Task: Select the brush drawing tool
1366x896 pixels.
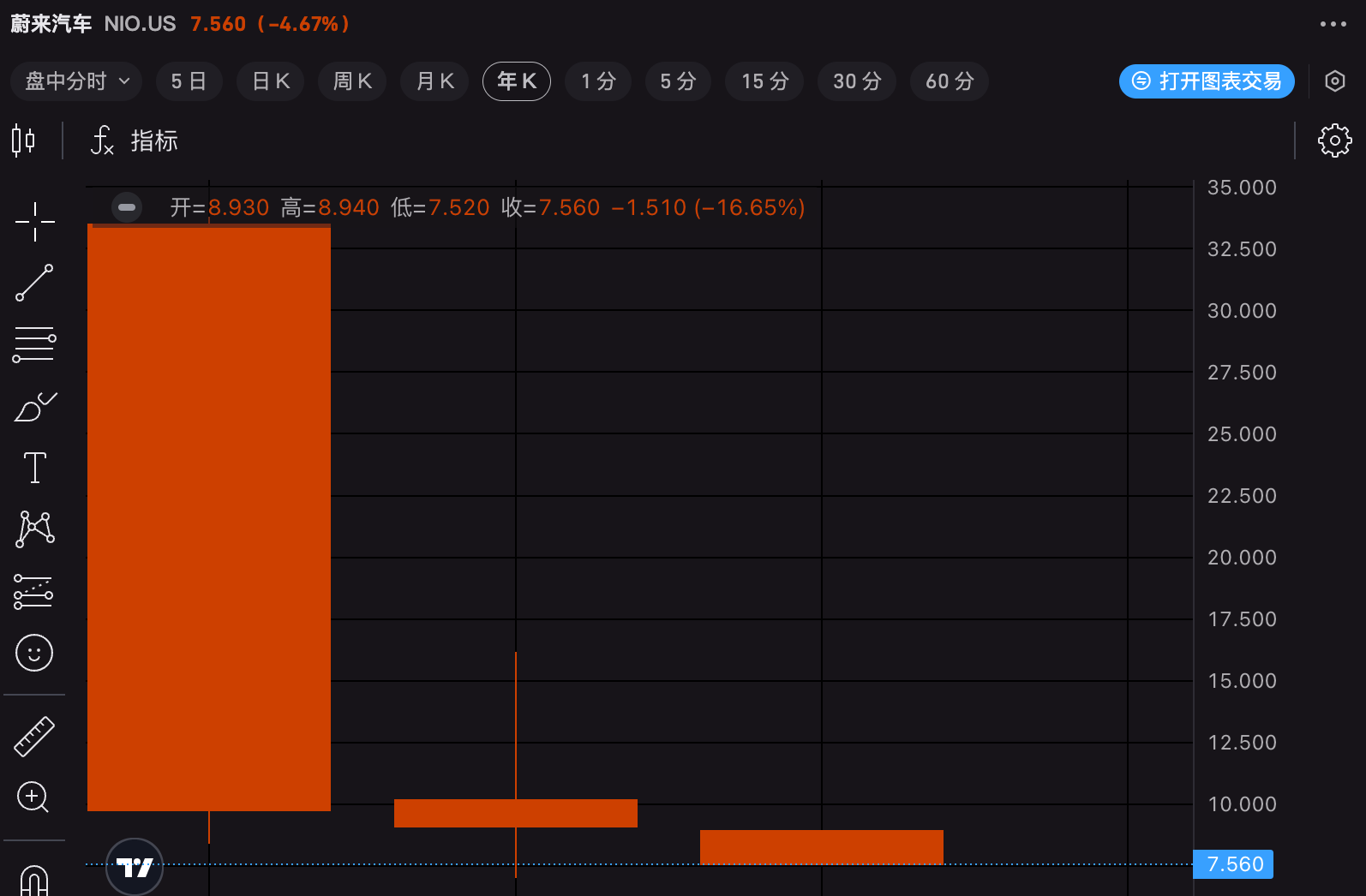Action: point(35,407)
